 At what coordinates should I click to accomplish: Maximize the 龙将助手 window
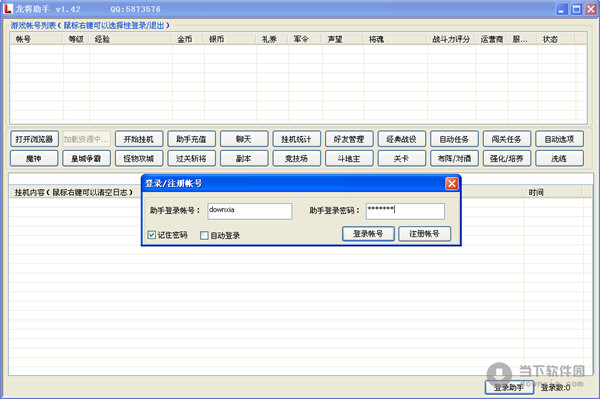point(576,9)
